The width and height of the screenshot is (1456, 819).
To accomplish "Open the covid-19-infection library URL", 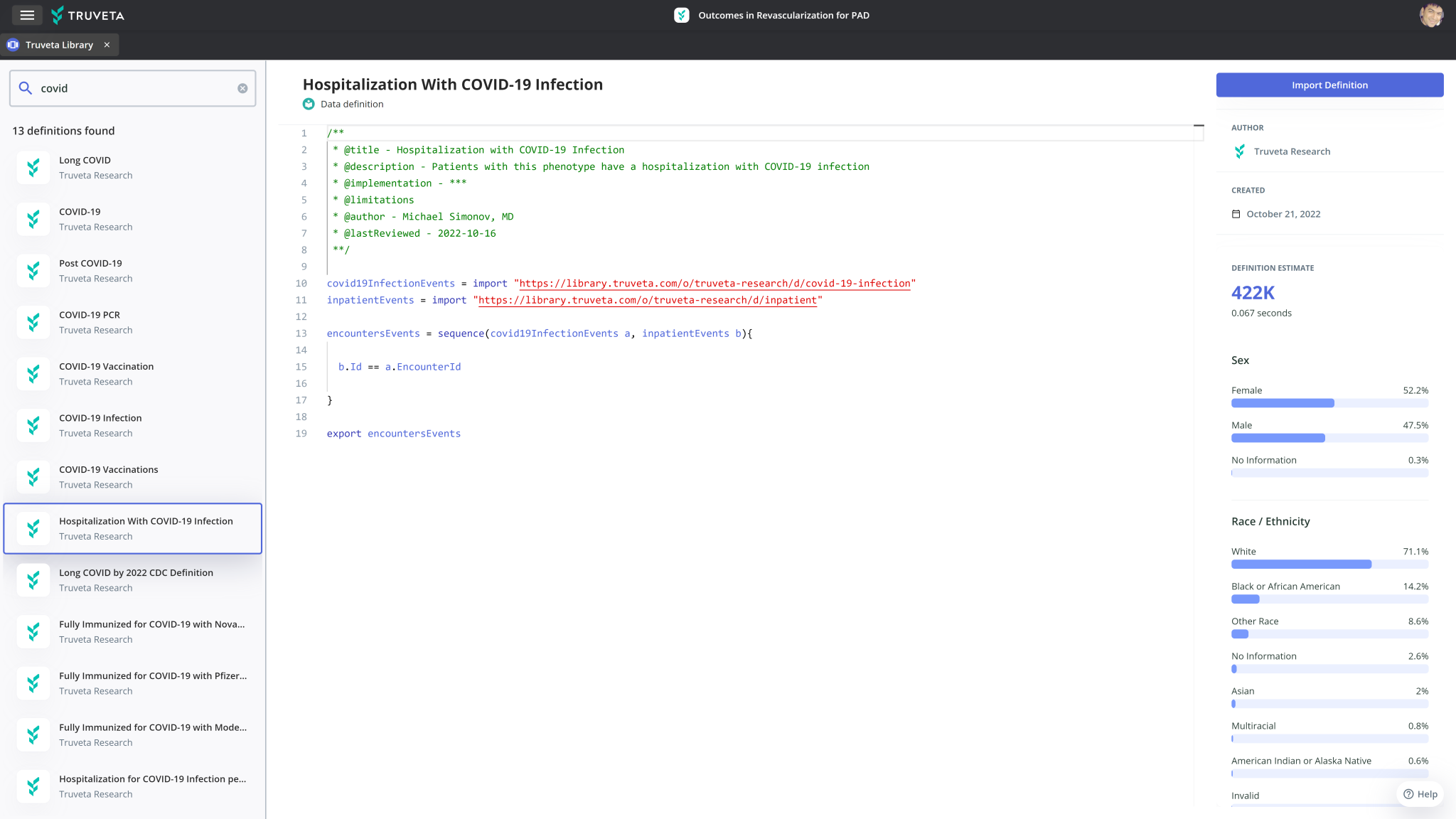I will 714,284.
